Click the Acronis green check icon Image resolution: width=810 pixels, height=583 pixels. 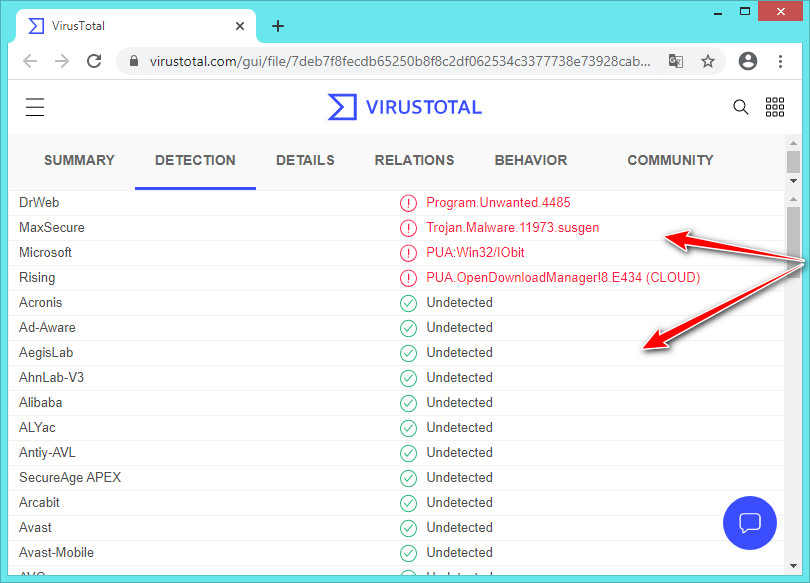(x=408, y=303)
